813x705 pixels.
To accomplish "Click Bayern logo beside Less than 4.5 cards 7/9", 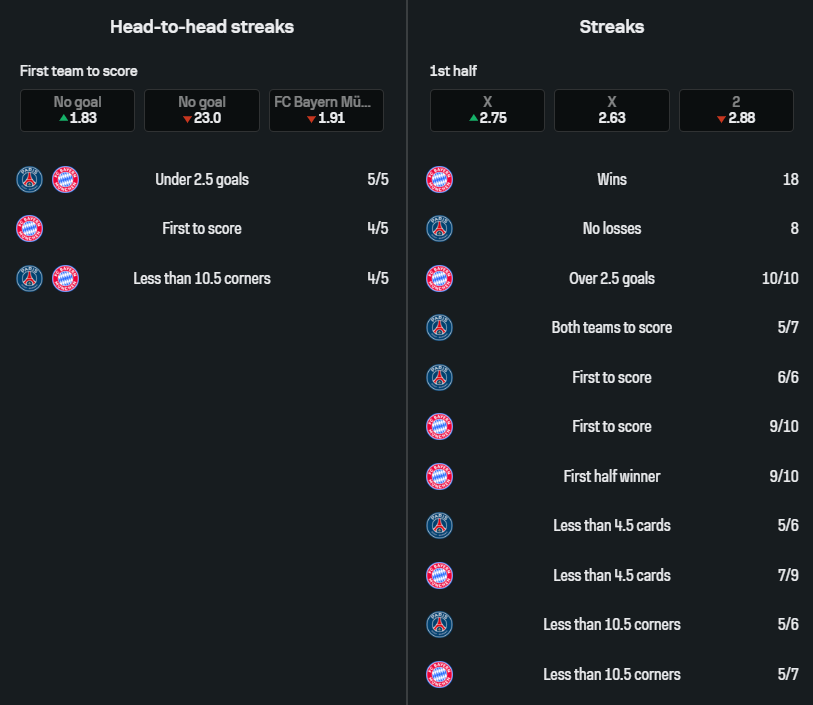I will click(439, 575).
